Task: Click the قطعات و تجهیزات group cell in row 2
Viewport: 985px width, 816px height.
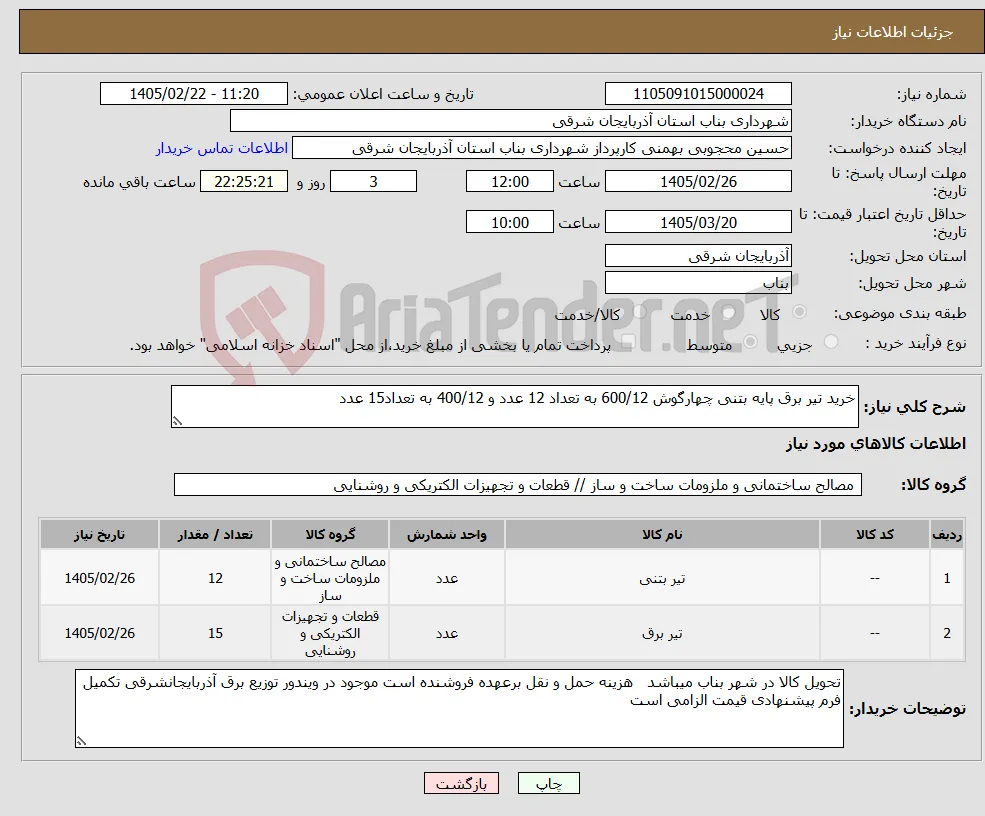Action: coord(330,633)
